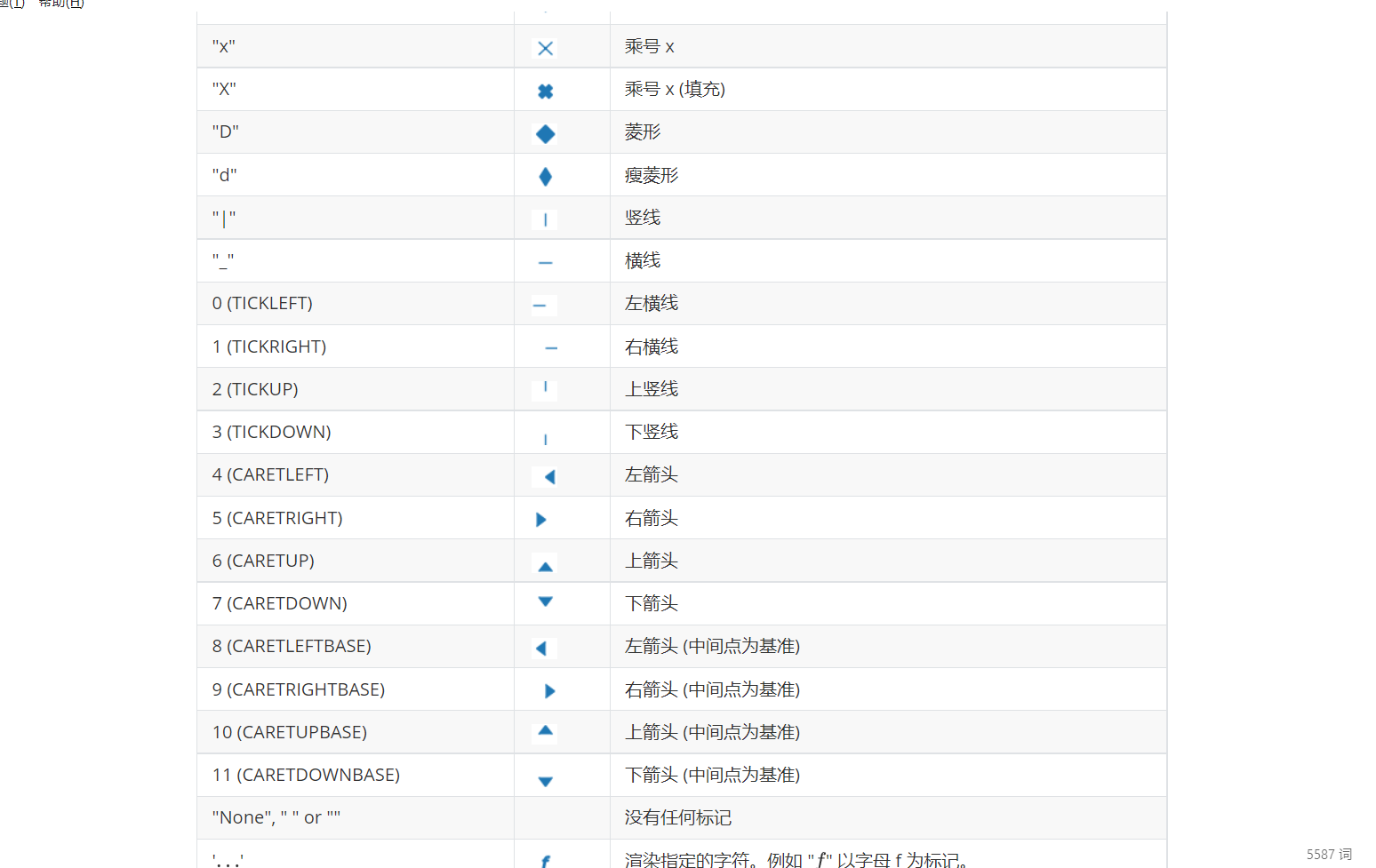Click the TICKUP vertical tick symbol
Viewport: 1376px width, 868px height.
click(x=544, y=388)
